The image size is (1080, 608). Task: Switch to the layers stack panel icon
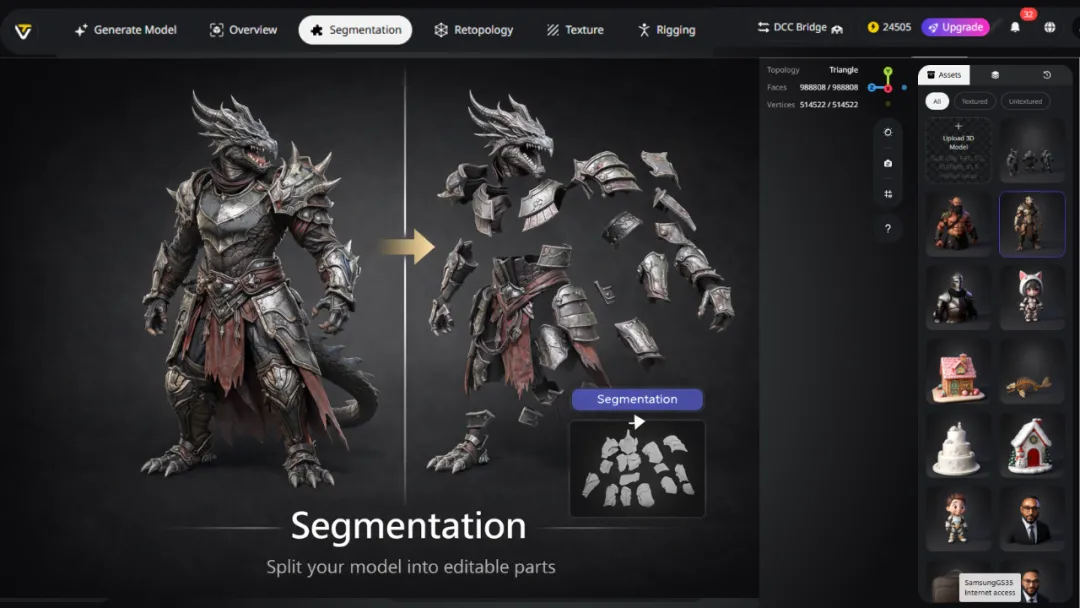coord(995,74)
